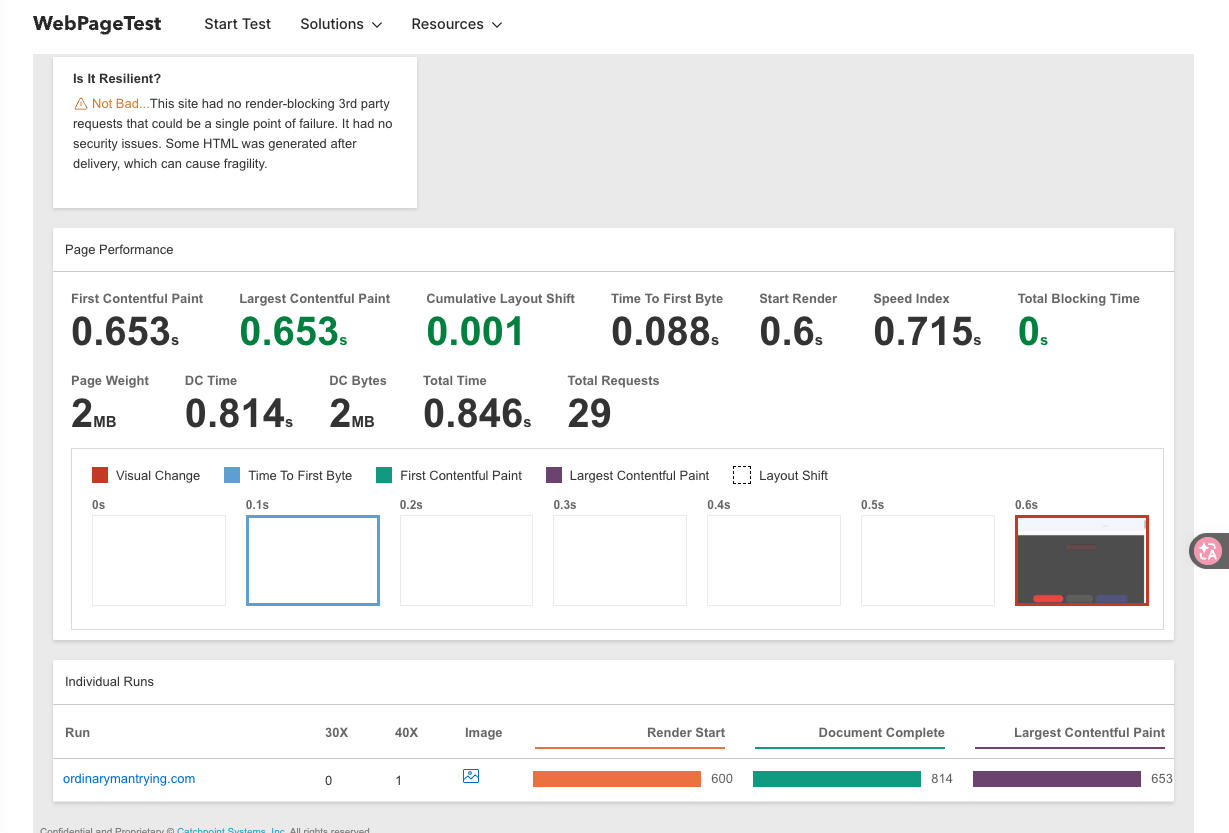Select the 0.2s filmstrip frame
The height and width of the screenshot is (833, 1229).
pyautogui.click(x=466, y=560)
